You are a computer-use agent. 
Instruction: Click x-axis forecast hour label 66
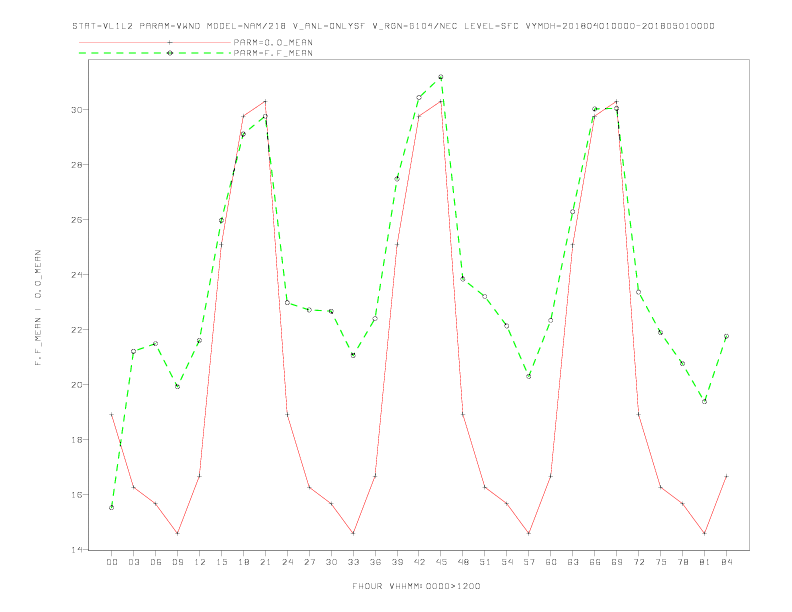click(595, 562)
